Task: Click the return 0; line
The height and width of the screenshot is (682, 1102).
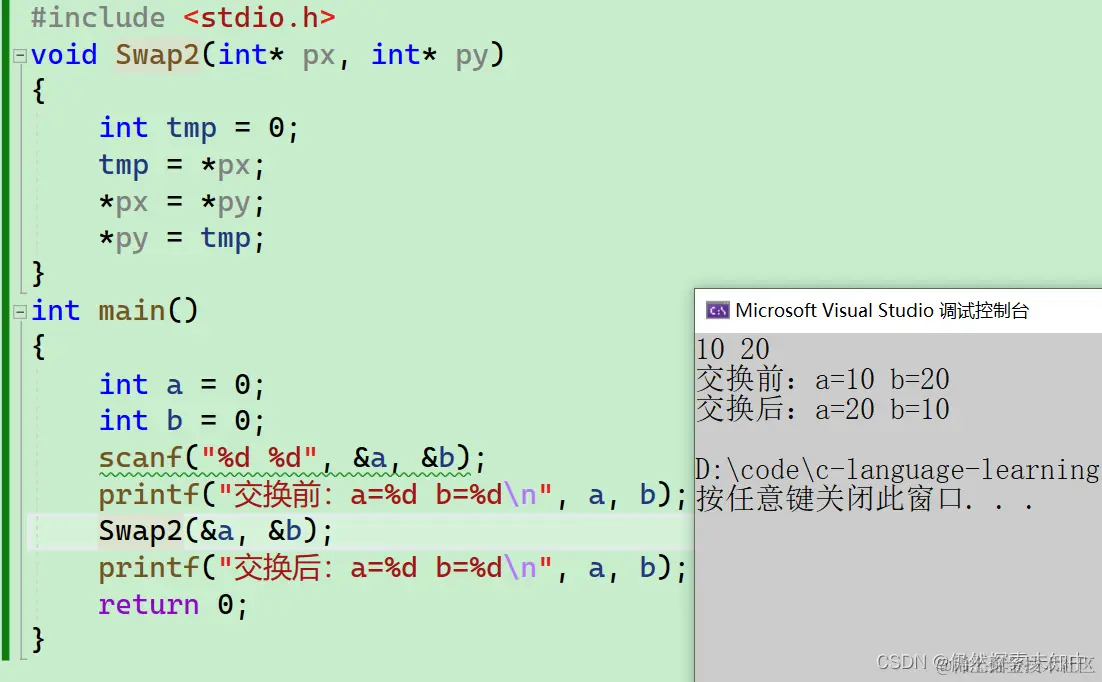Action: pyautogui.click(x=173, y=605)
